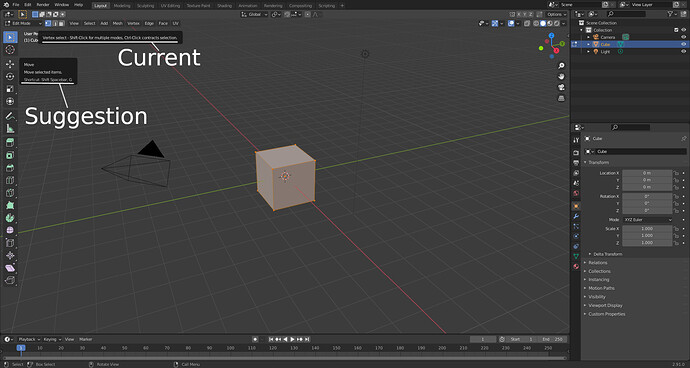The image size is (690, 368).
Task: Select the Smooth tool
Action: coord(10,230)
